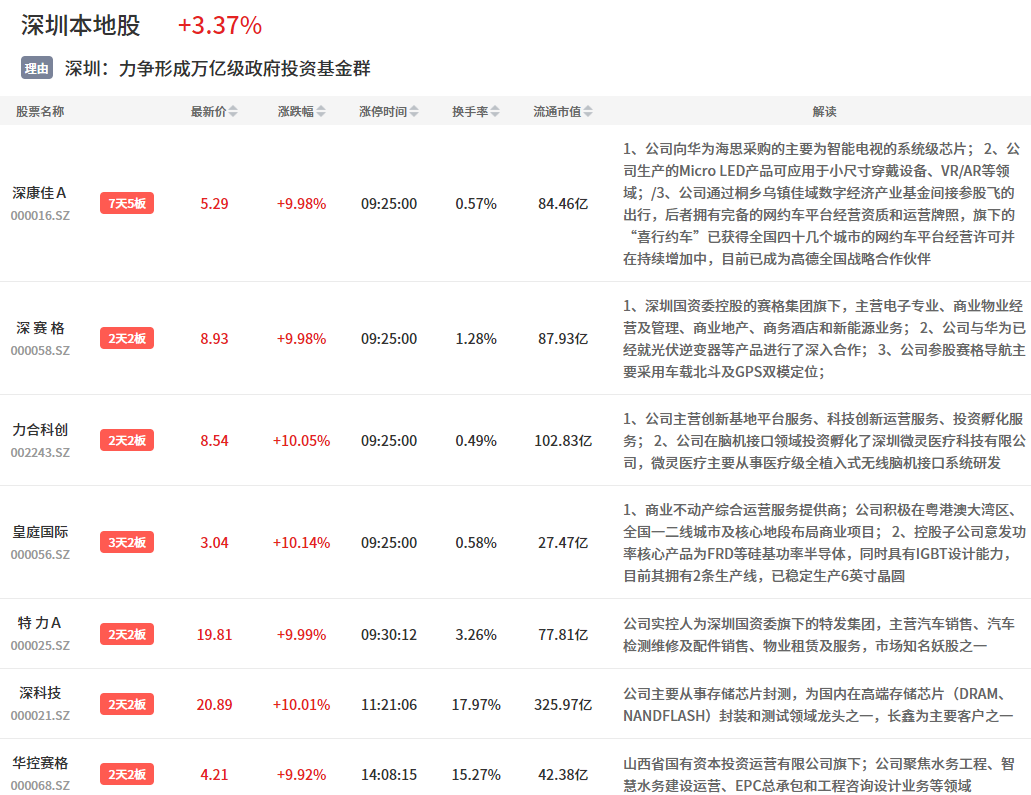Click the 7天5板 tag for 深康佳A

(127, 204)
